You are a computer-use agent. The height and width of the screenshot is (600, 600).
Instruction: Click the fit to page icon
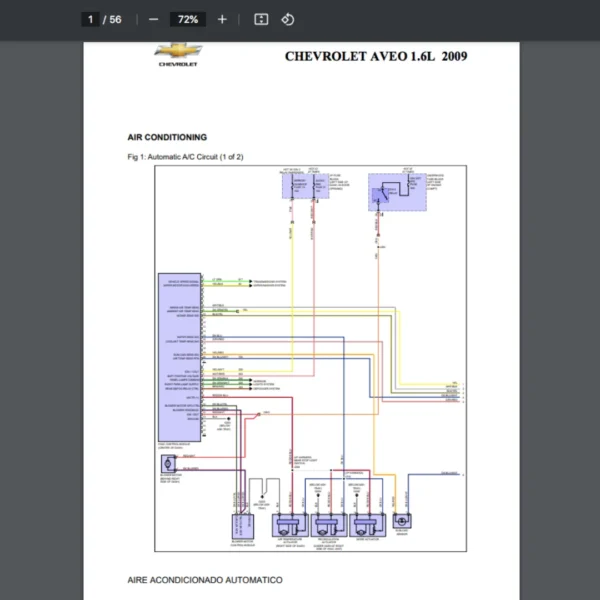click(x=261, y=20)
